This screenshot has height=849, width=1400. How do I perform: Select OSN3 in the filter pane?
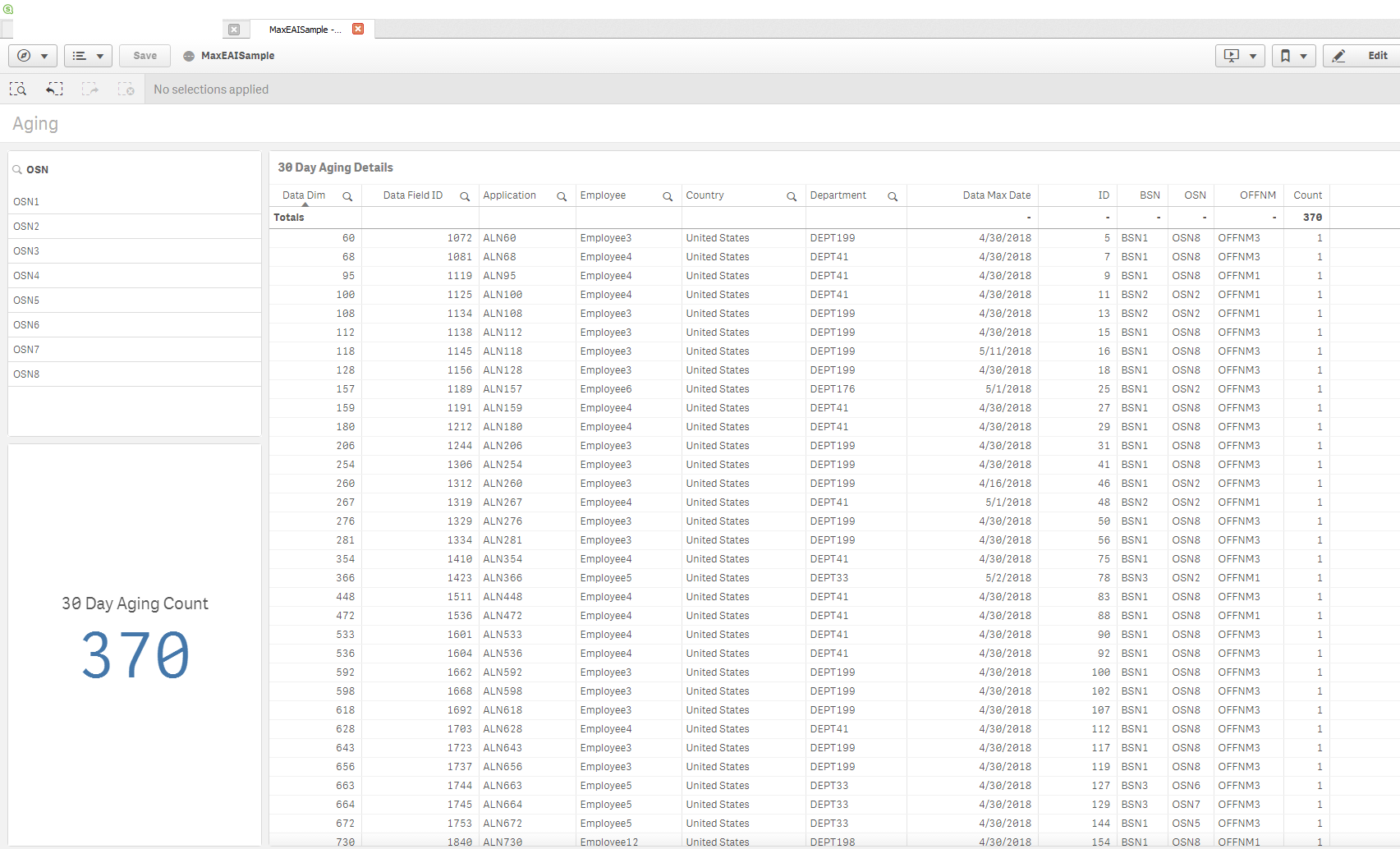pyautogui.click(x=135, y=251)
